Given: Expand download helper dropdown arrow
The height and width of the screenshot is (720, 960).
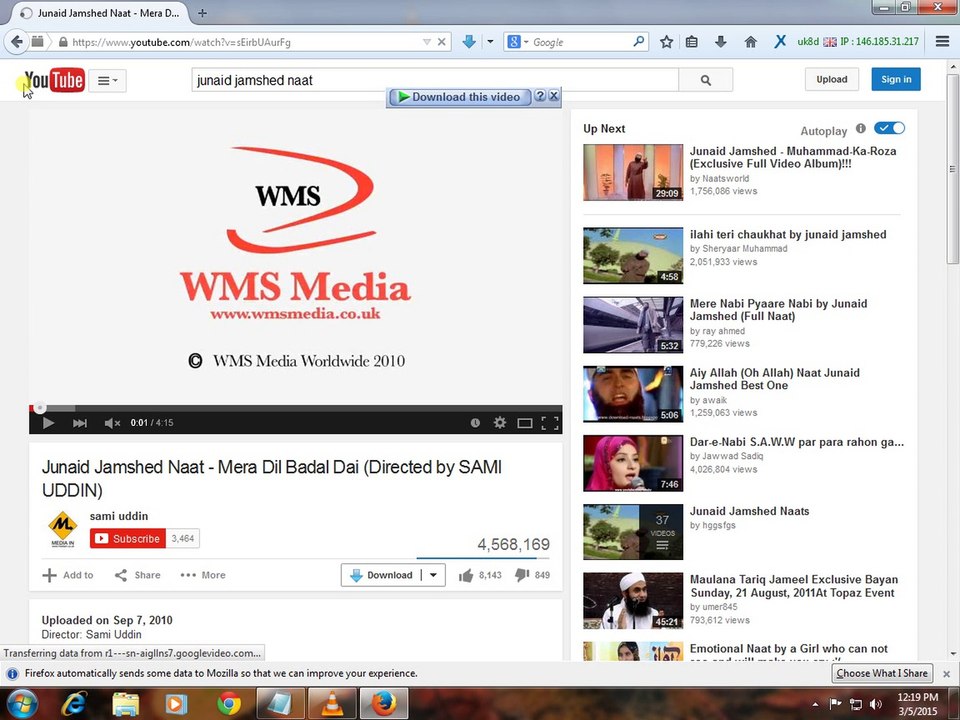Looking at the screenshot, I should (490, 42).
